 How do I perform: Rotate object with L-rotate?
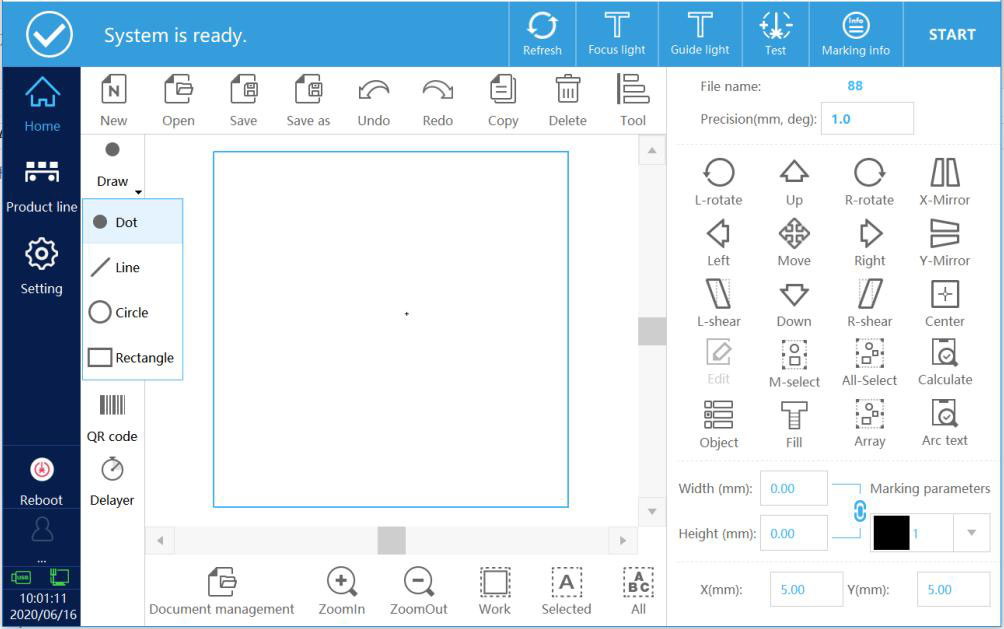tap(718, 182)
